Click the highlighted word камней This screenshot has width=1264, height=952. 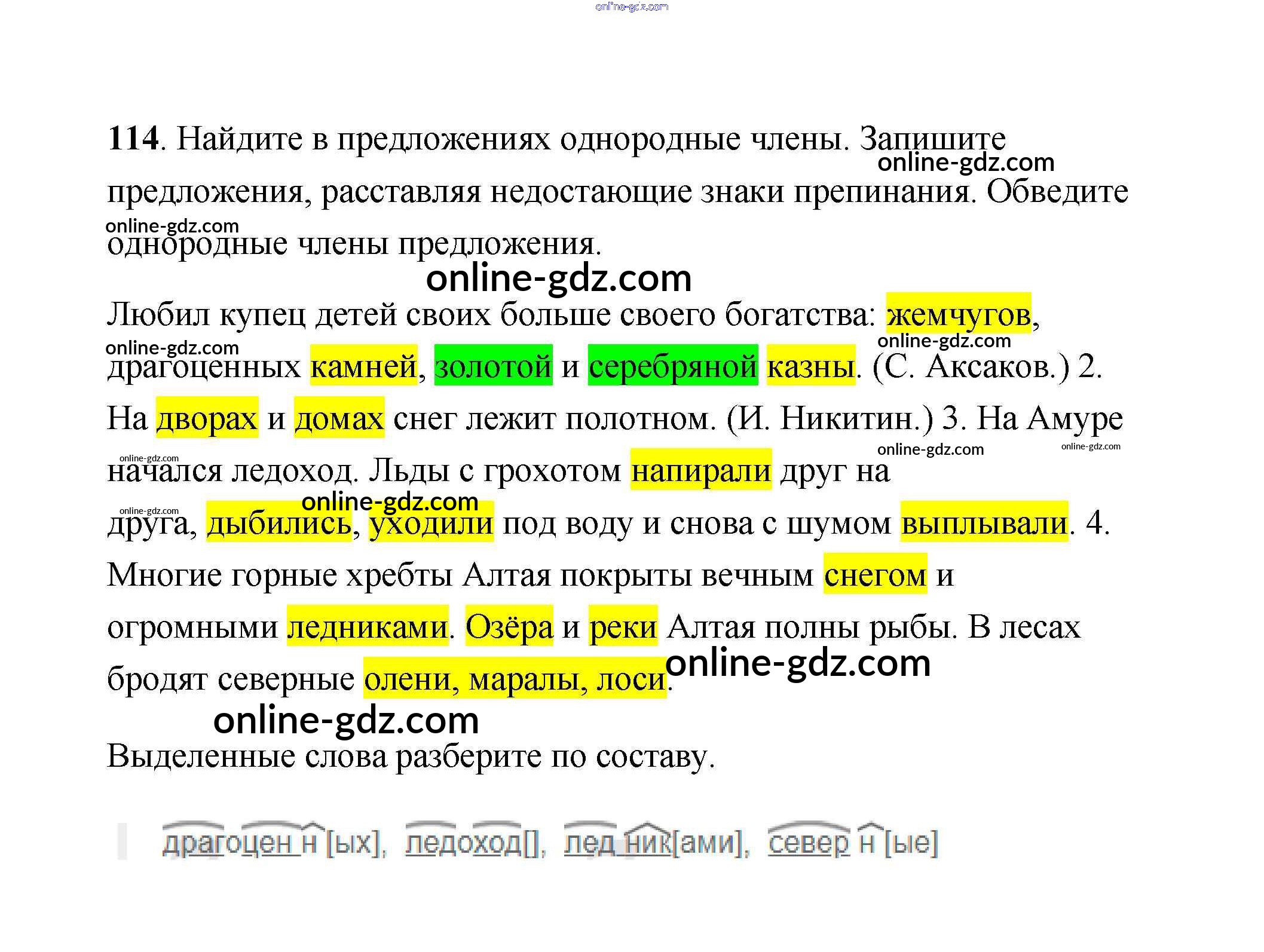click(x=363, y=366)
